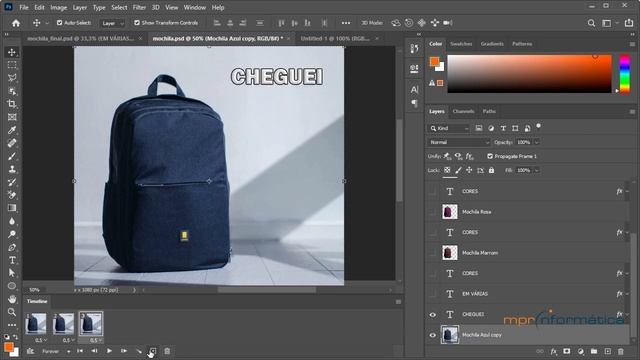Show the EM VÁRIAS text layer
The height and width of the screenshot is (360, 640).
433,294
